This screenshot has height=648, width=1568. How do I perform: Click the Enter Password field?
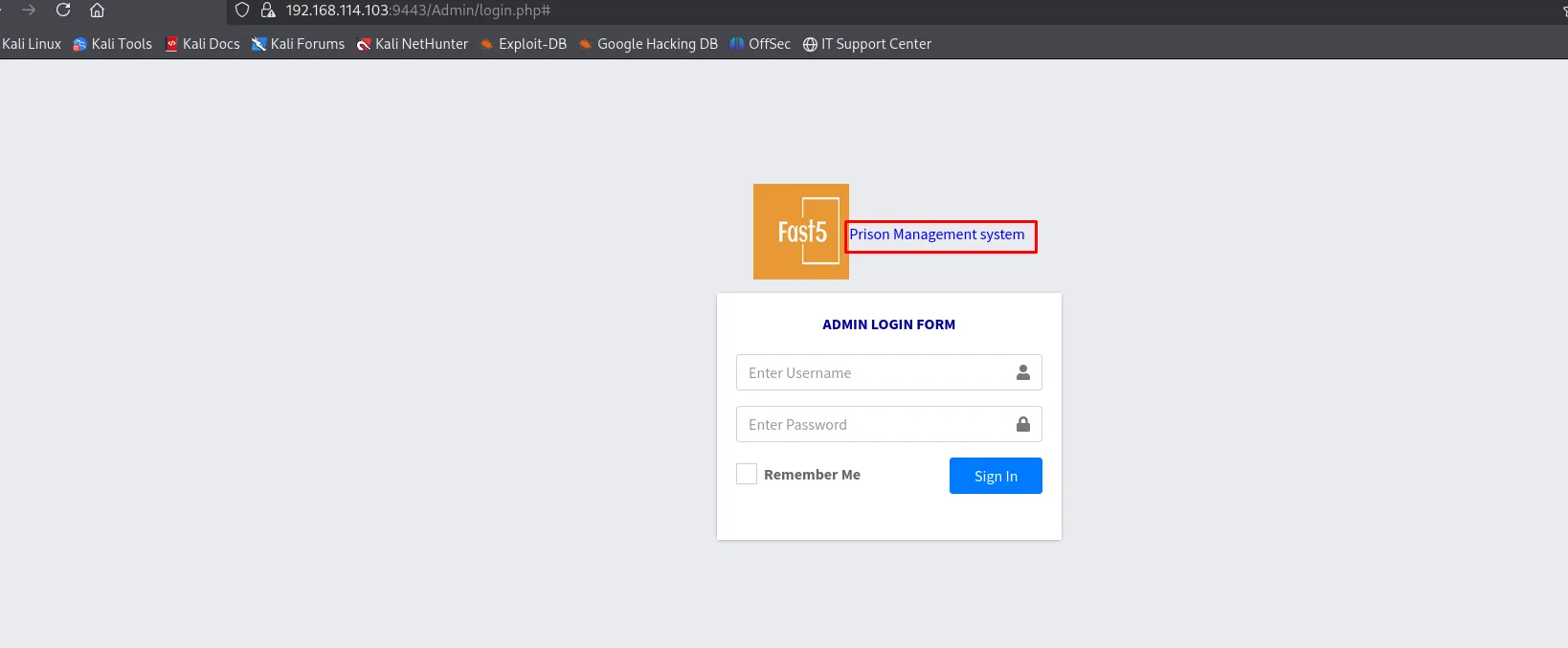(x=888, y=424)
